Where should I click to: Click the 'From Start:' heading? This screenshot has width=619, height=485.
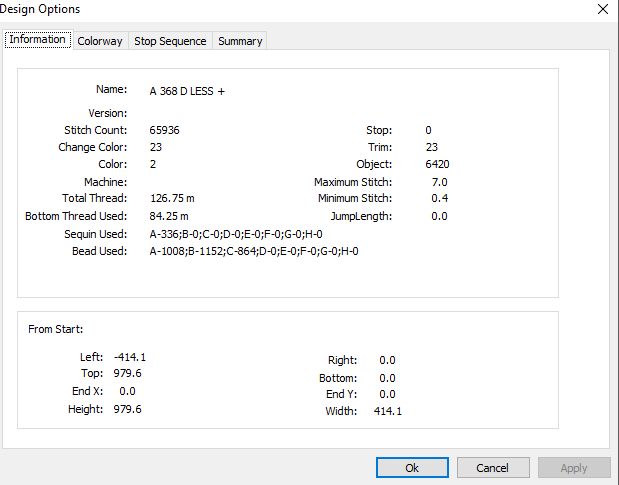(56, 330)
